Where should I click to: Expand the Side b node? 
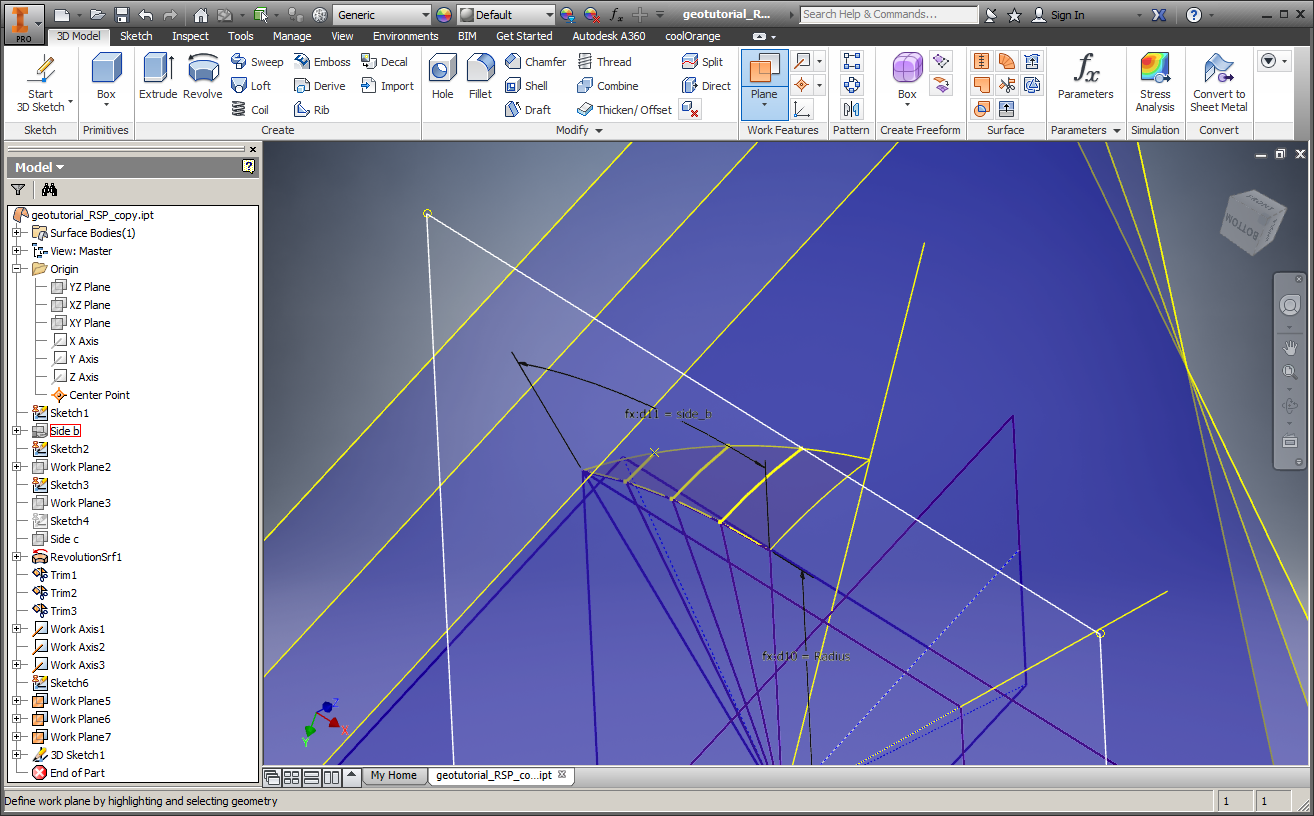pos(16,431)
